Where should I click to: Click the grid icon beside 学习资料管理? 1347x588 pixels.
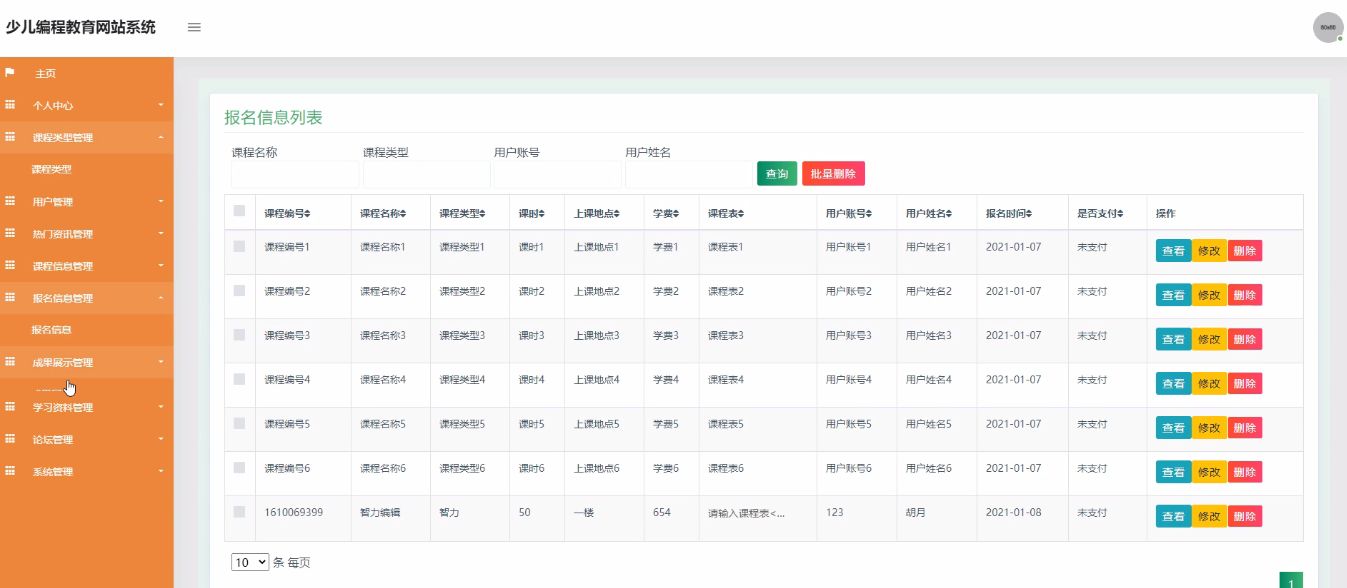[10, 407]
